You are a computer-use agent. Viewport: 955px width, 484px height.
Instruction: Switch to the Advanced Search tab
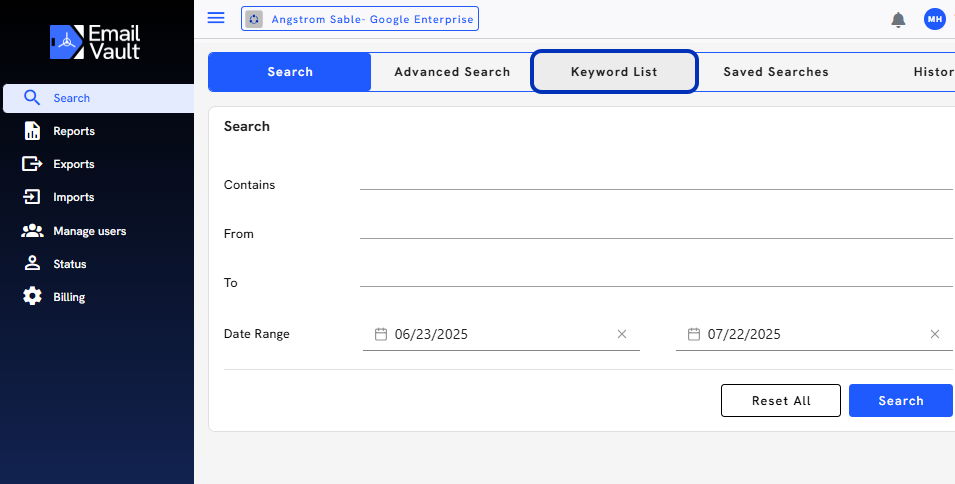[452, 72]
